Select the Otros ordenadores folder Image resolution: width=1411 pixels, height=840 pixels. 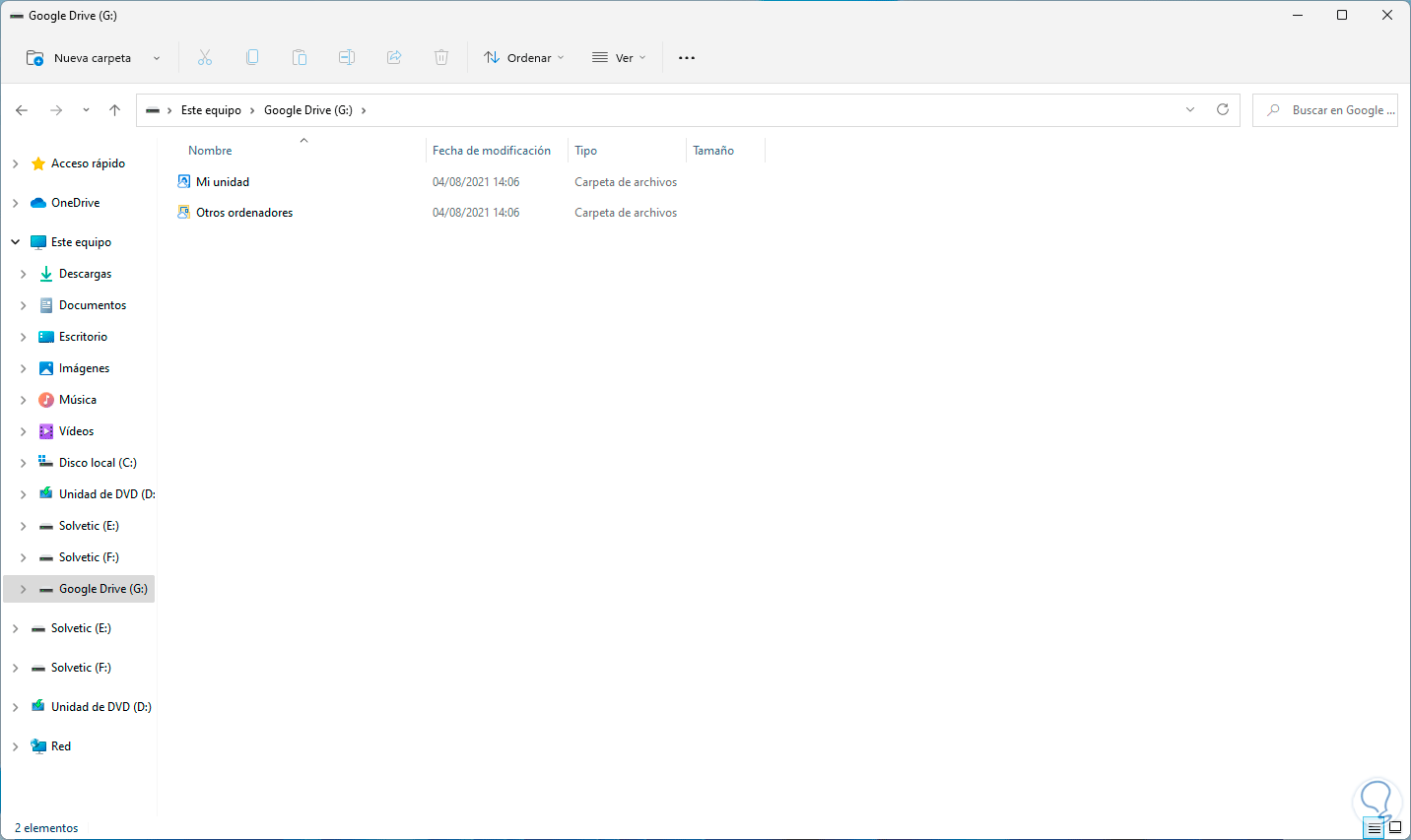(244, 213)
